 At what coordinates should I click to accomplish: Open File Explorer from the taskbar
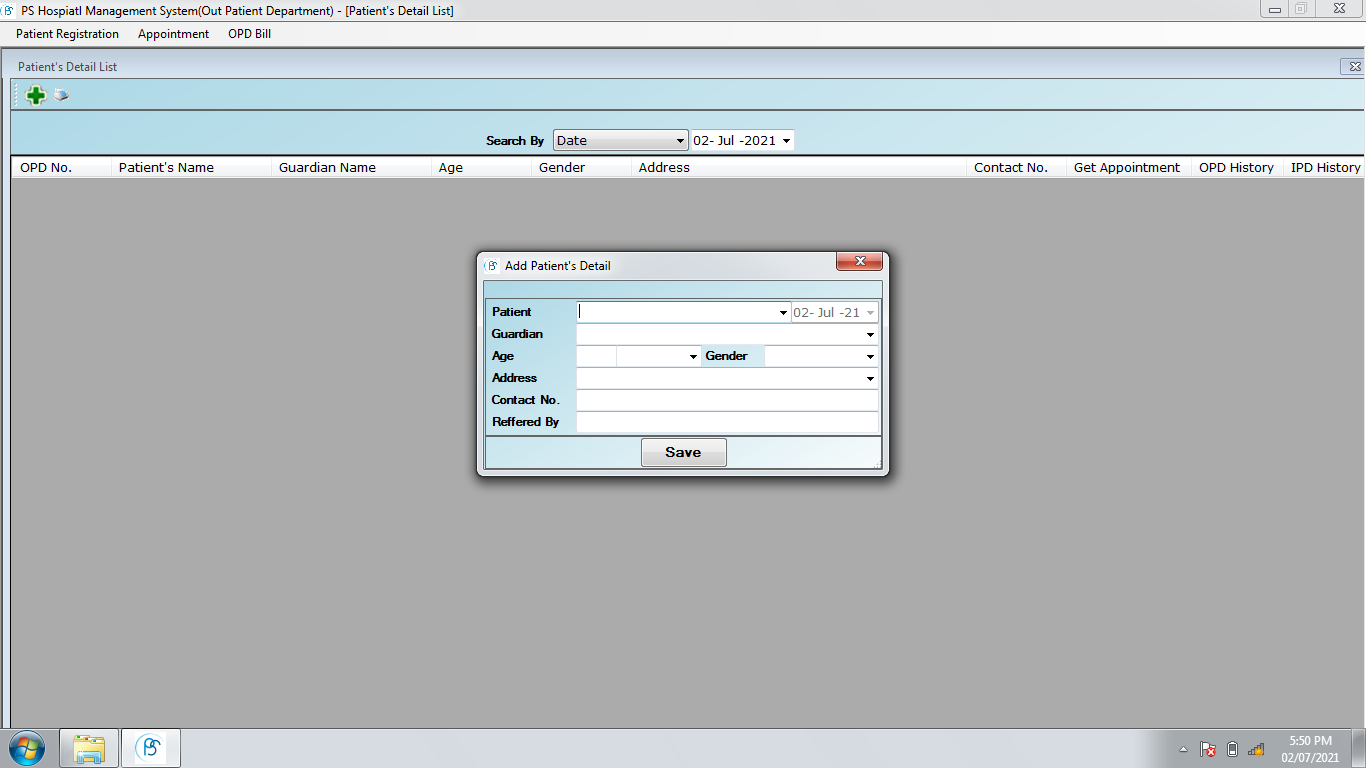[x=89, y=748]
